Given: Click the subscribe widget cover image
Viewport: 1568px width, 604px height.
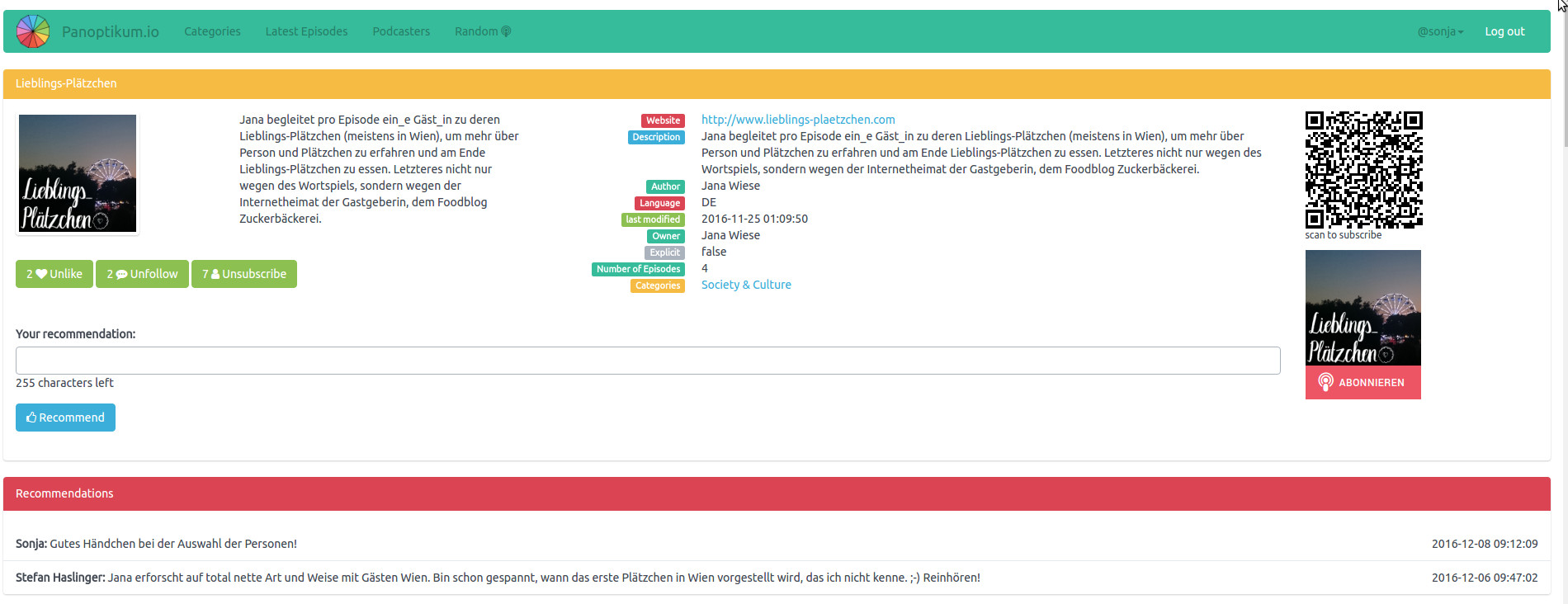Looking at the screenshot, I should (x=1363, y=308).
